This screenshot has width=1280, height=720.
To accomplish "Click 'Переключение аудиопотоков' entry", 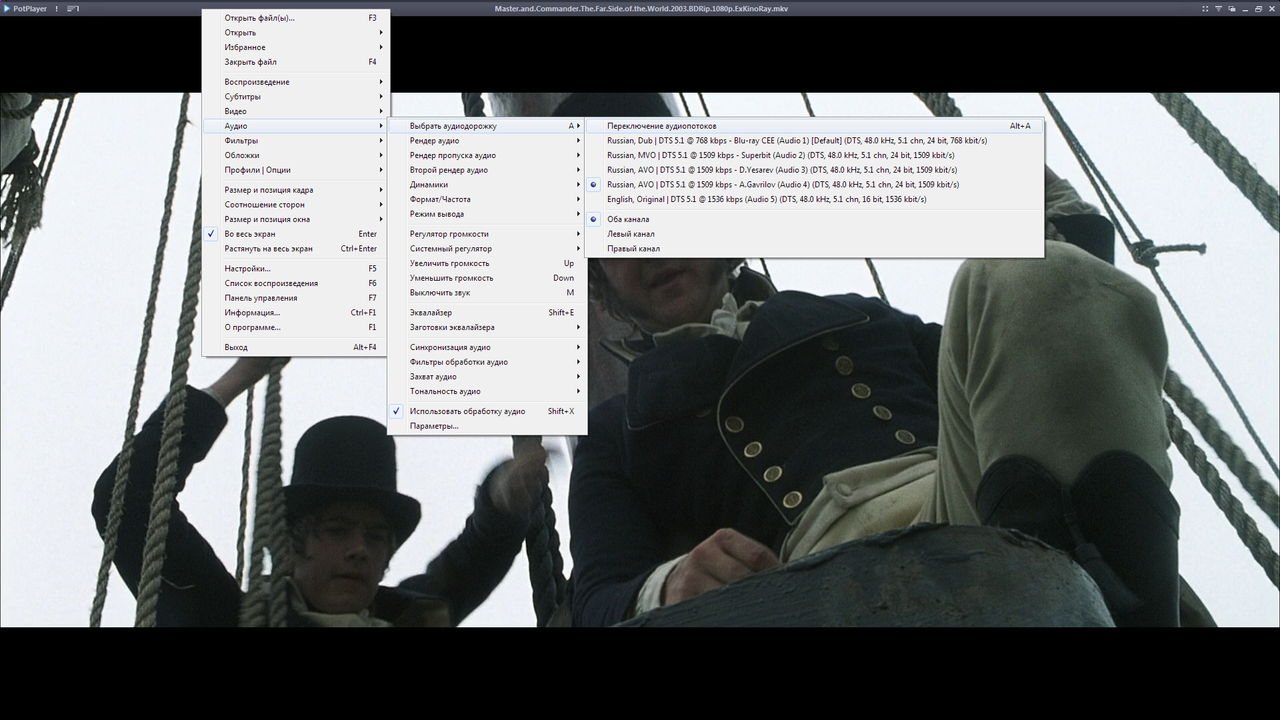I will point(815,126).
